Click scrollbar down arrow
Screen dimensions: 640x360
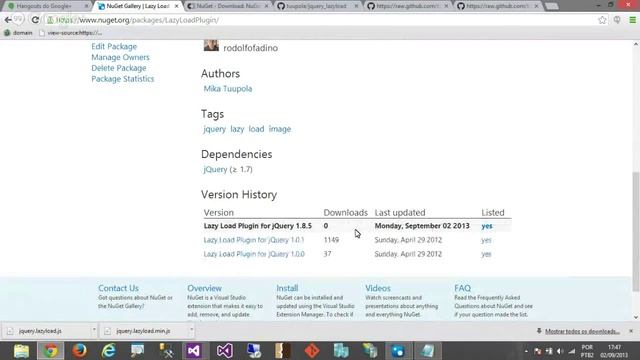[636, 317]
